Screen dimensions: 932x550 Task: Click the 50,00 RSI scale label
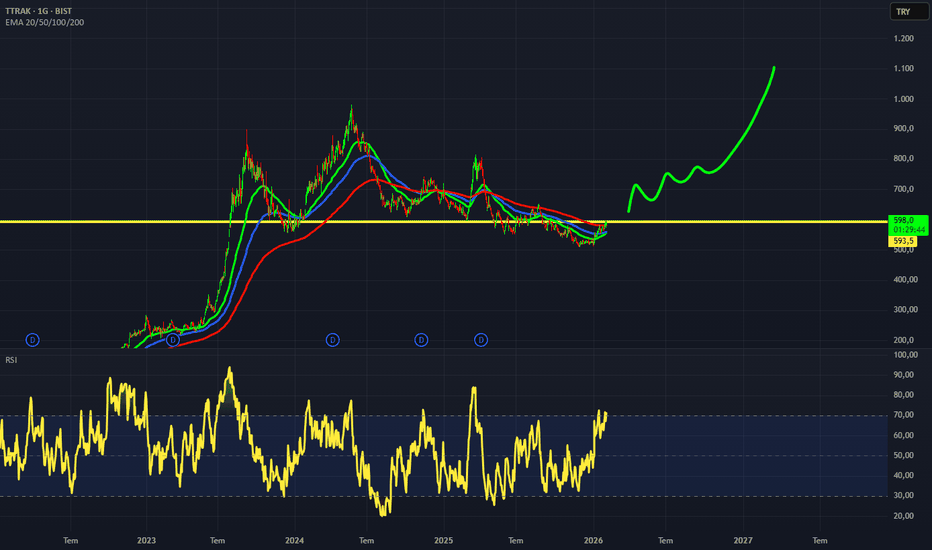tap(903, 455)
